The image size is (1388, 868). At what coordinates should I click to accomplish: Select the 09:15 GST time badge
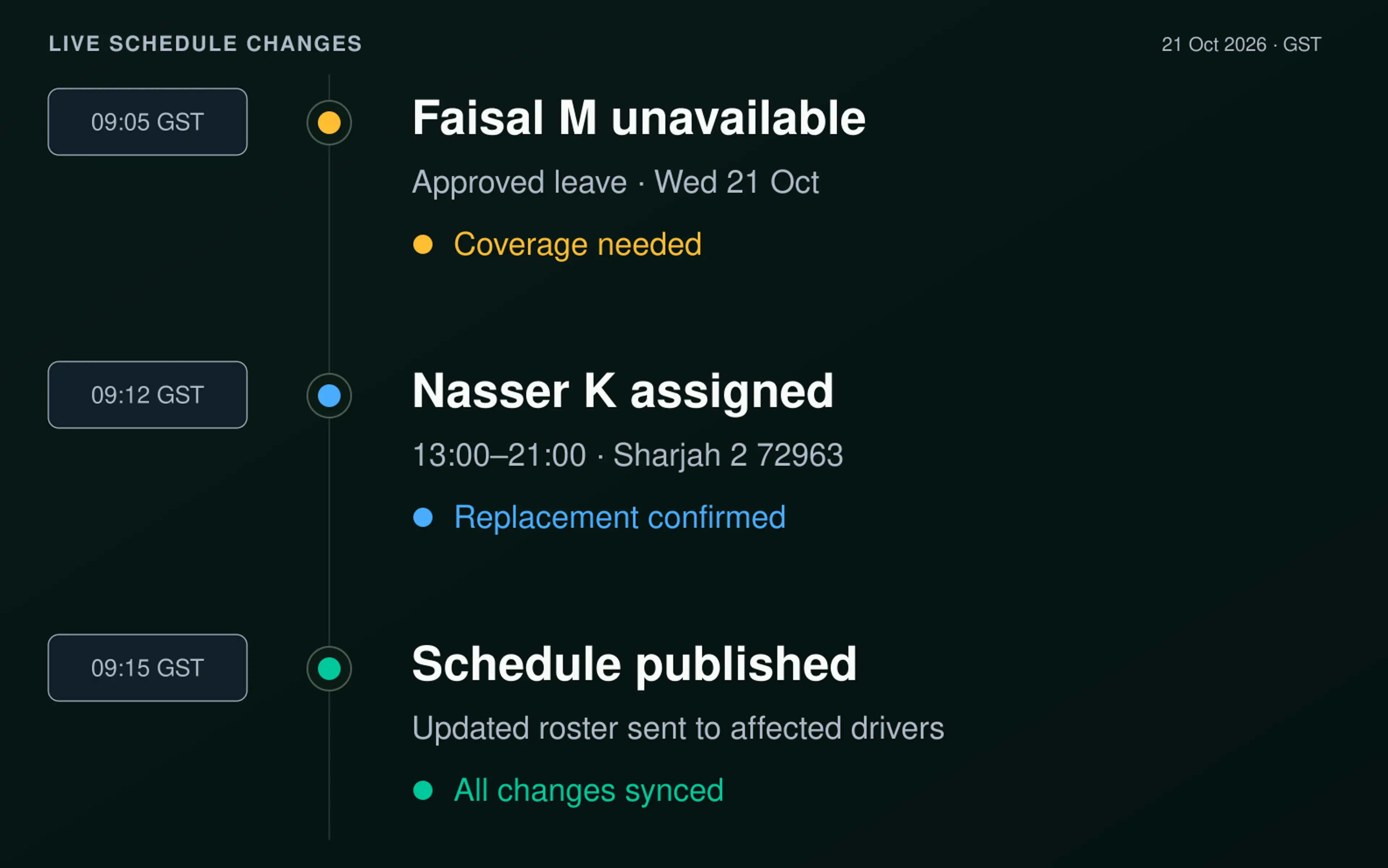tap(147, 668)
